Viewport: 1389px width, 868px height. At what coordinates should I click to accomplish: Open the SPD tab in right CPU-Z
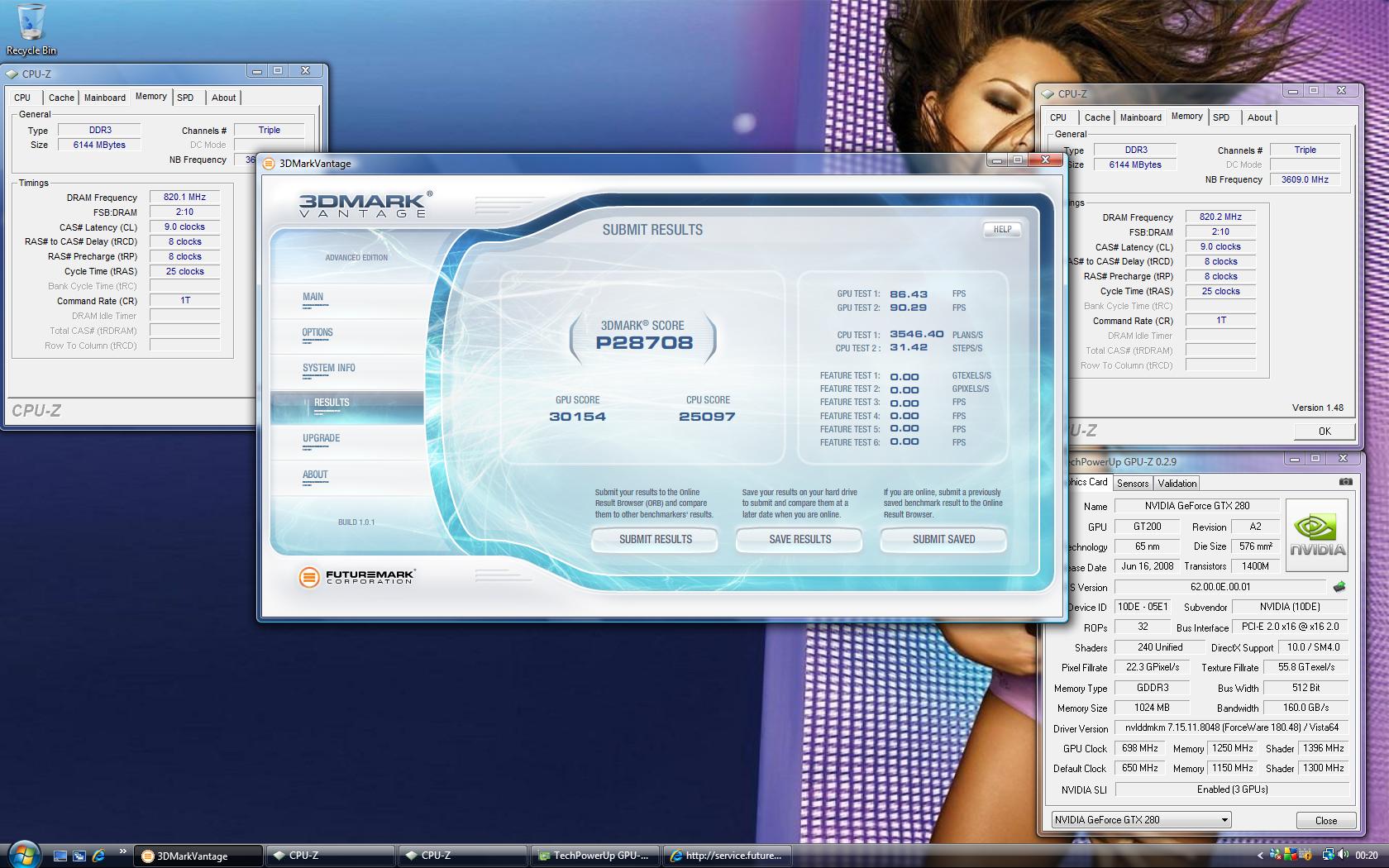(x=1221, y=117)
